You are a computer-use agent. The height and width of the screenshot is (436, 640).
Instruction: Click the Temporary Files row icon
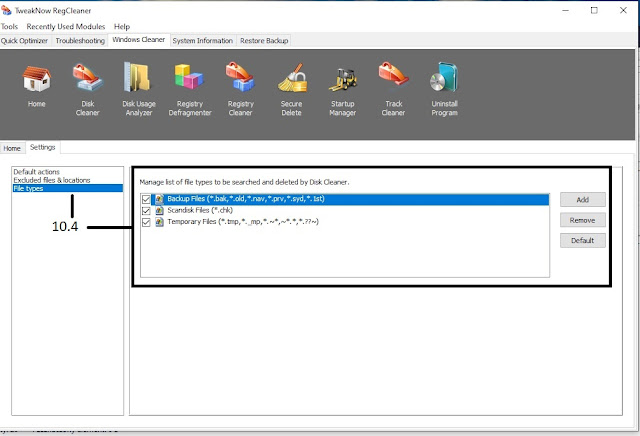(159, 222)
